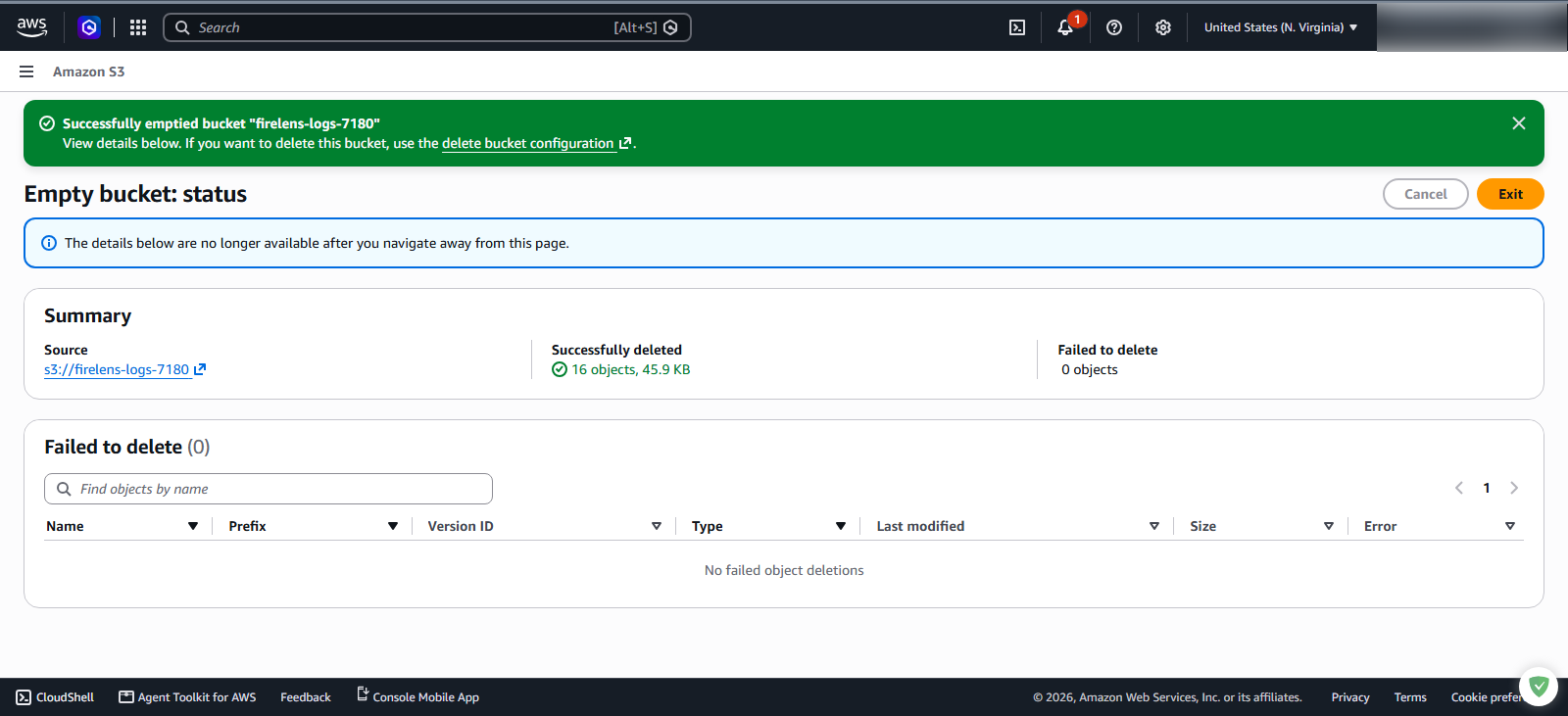Go to previous page of failed objects
The width and height of the screenshot is (1568, 716).
(x=1459, y=488)
